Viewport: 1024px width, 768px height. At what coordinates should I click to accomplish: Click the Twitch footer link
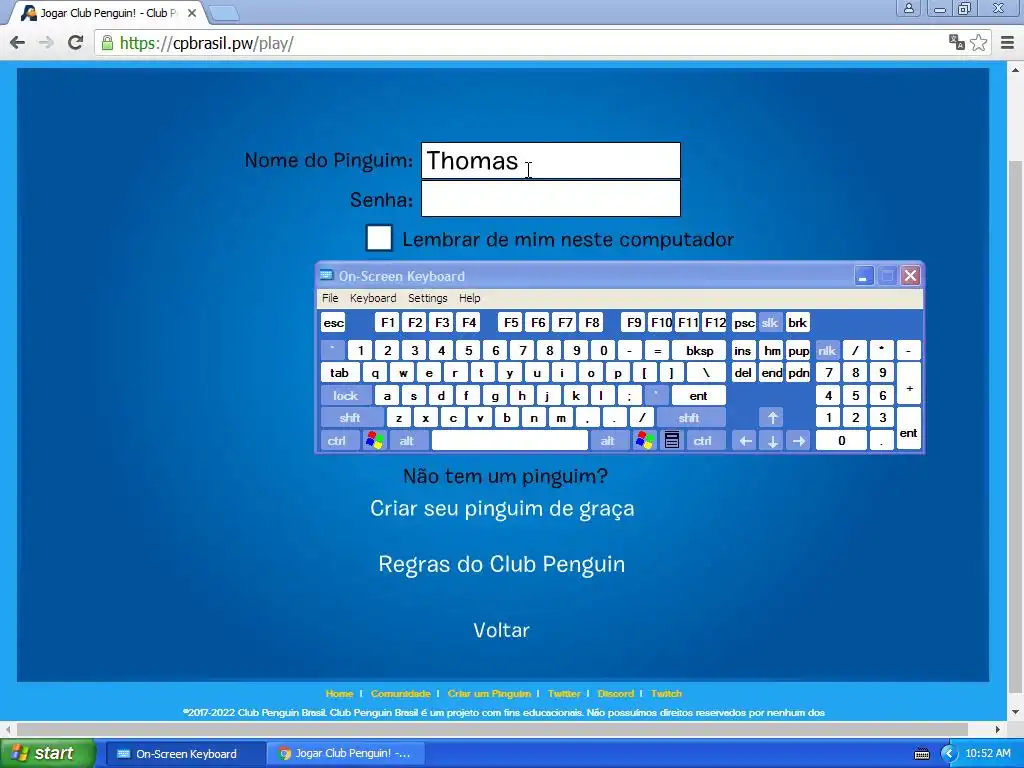tap(666, 694)
